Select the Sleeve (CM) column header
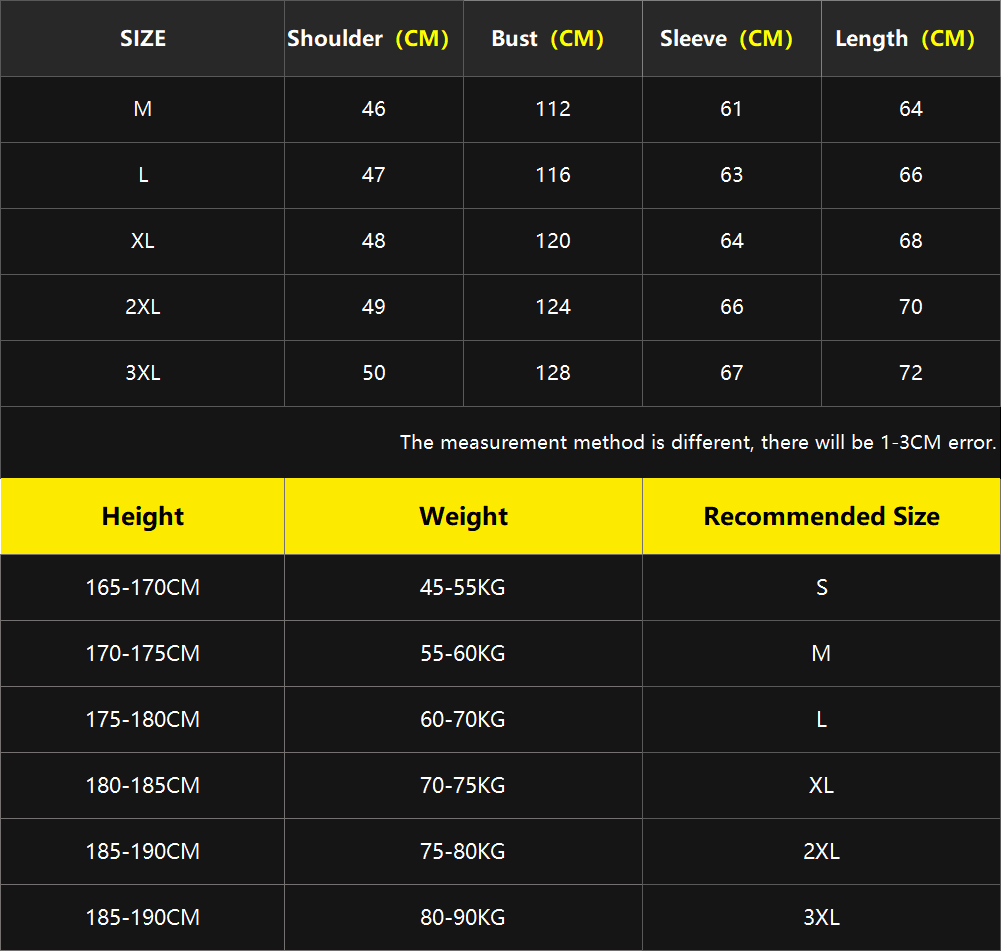The image size is (1001, 951). [726, 39]
